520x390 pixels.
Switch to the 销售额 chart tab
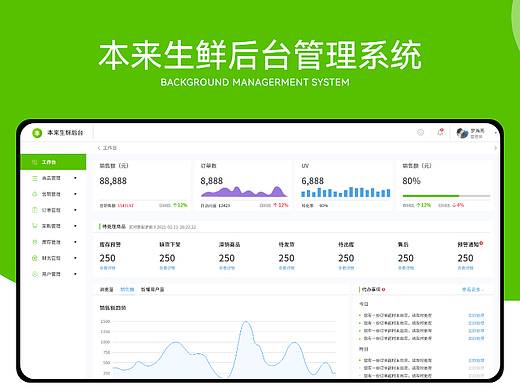(127, 289)
